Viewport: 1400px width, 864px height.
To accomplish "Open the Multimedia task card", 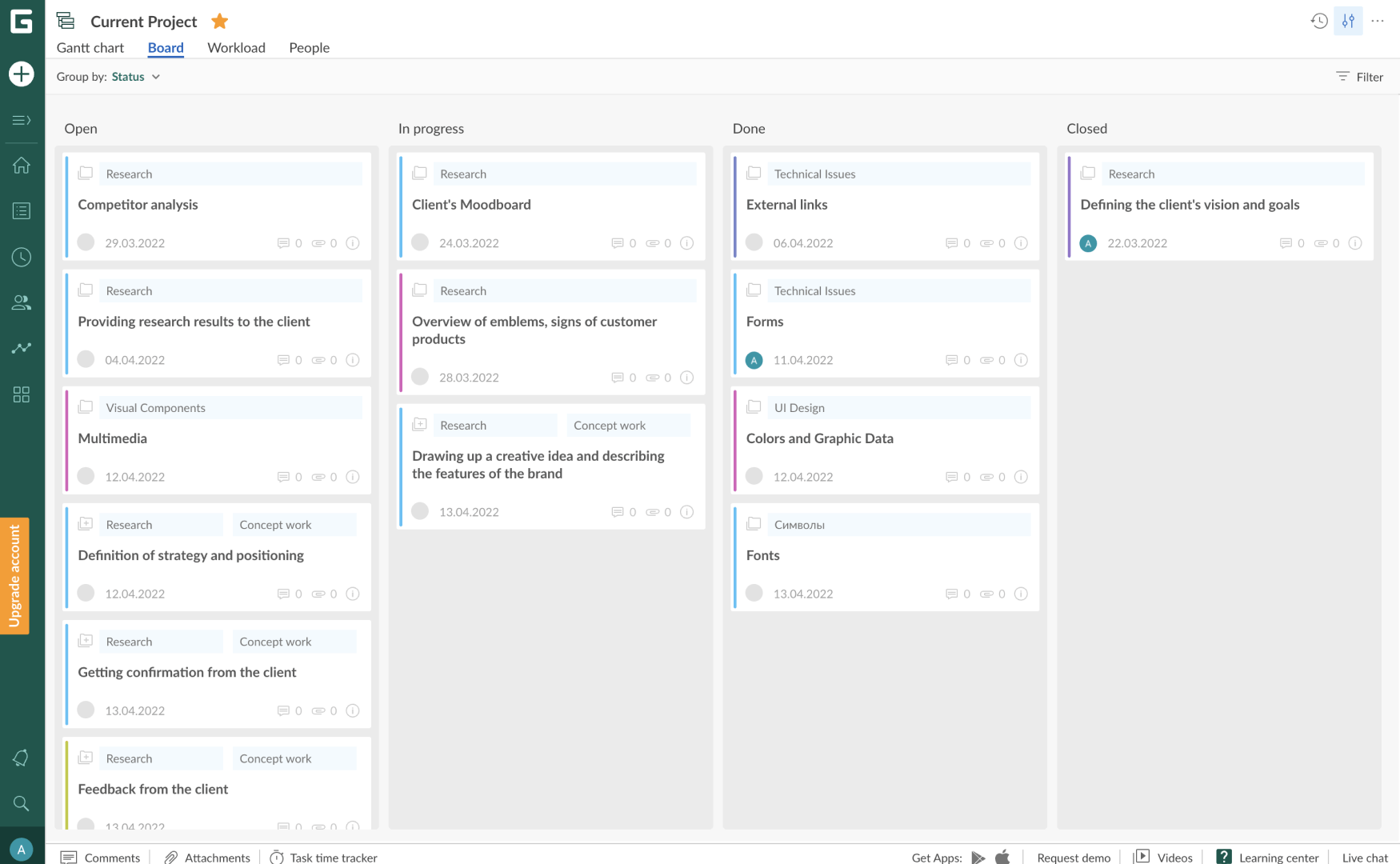I will tap(218, 440).
